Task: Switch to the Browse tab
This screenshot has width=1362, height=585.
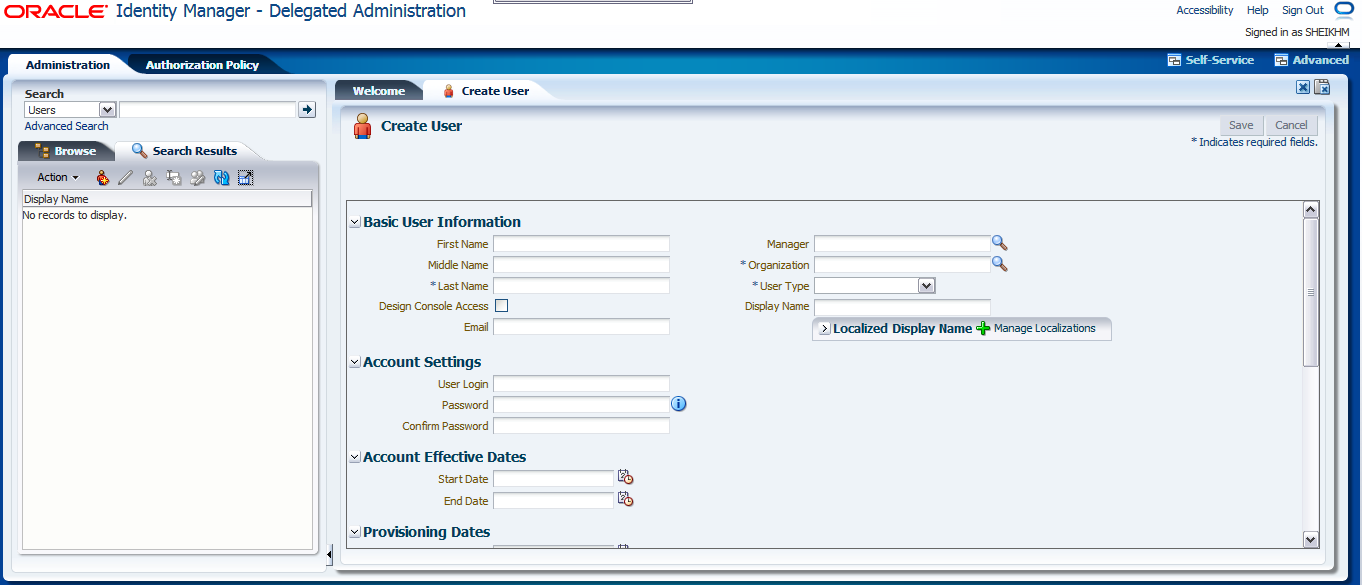Action: [x=66, y=151]
